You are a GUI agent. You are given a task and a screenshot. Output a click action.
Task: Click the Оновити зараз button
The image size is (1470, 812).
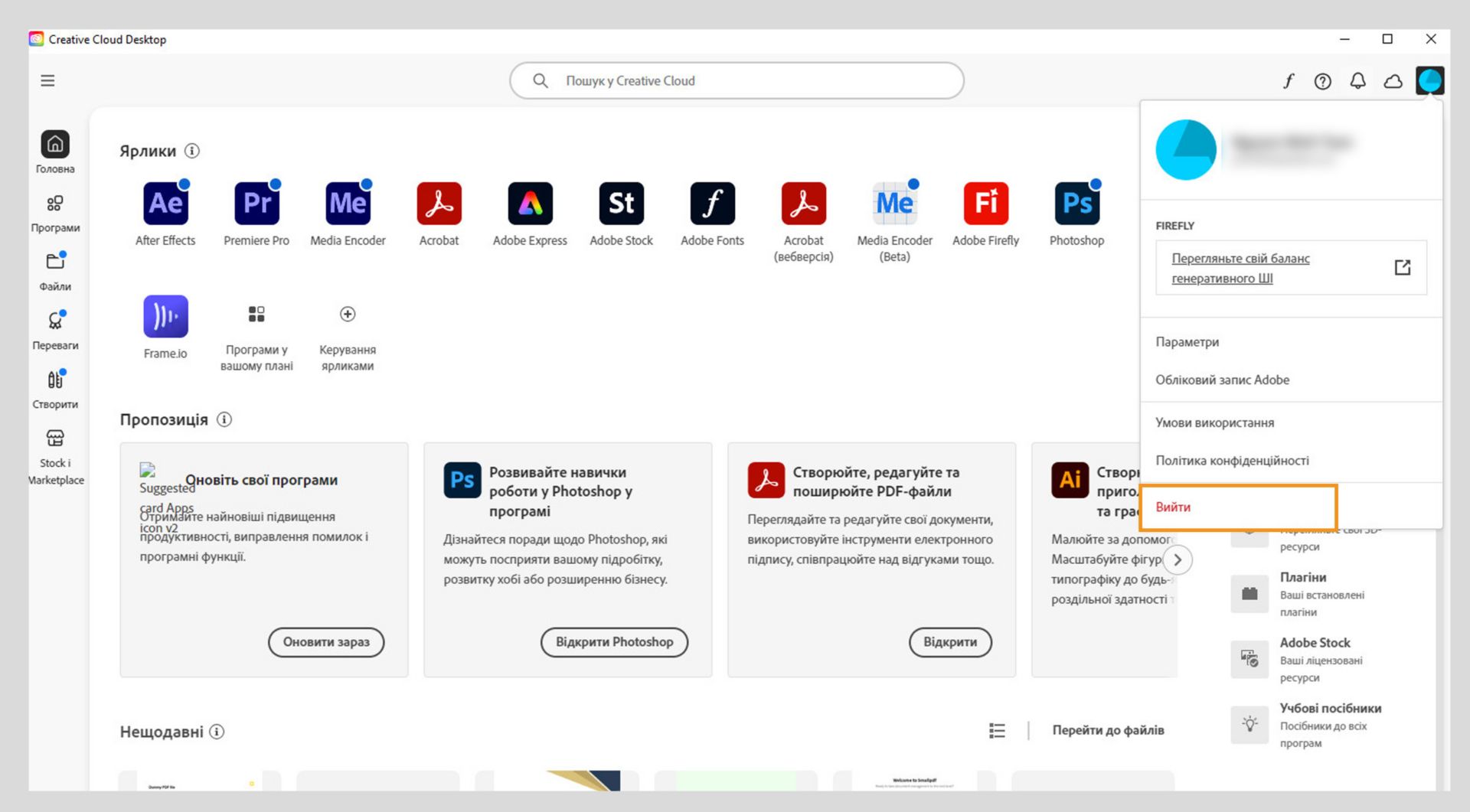326,642
